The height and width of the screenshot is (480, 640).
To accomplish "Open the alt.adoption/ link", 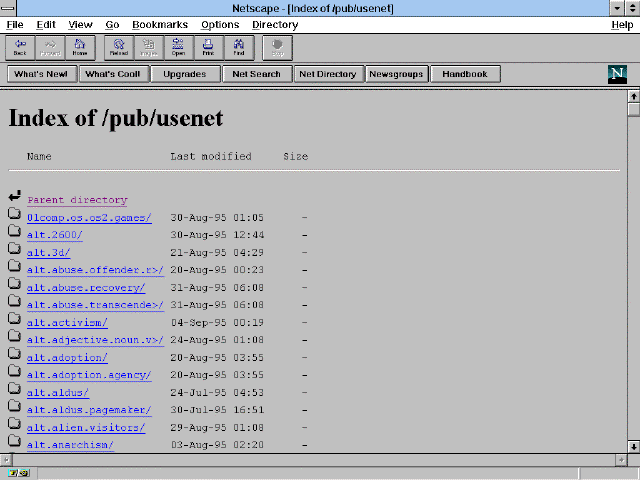I will click(67, 358).
